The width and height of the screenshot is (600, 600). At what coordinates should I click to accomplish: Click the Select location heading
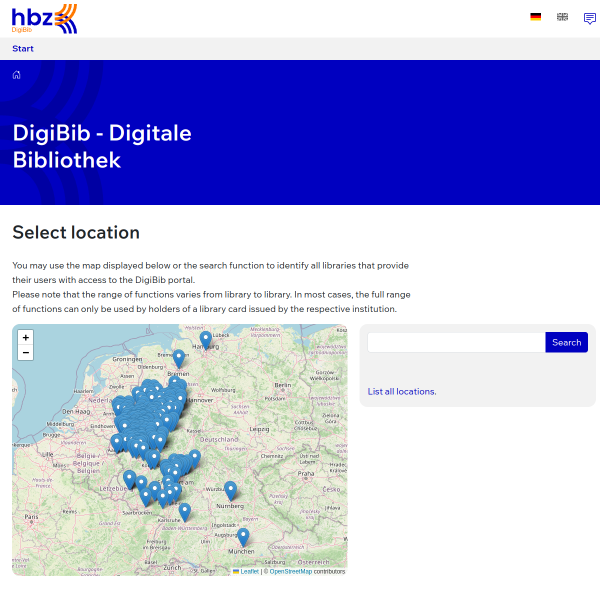click(76, 233)
